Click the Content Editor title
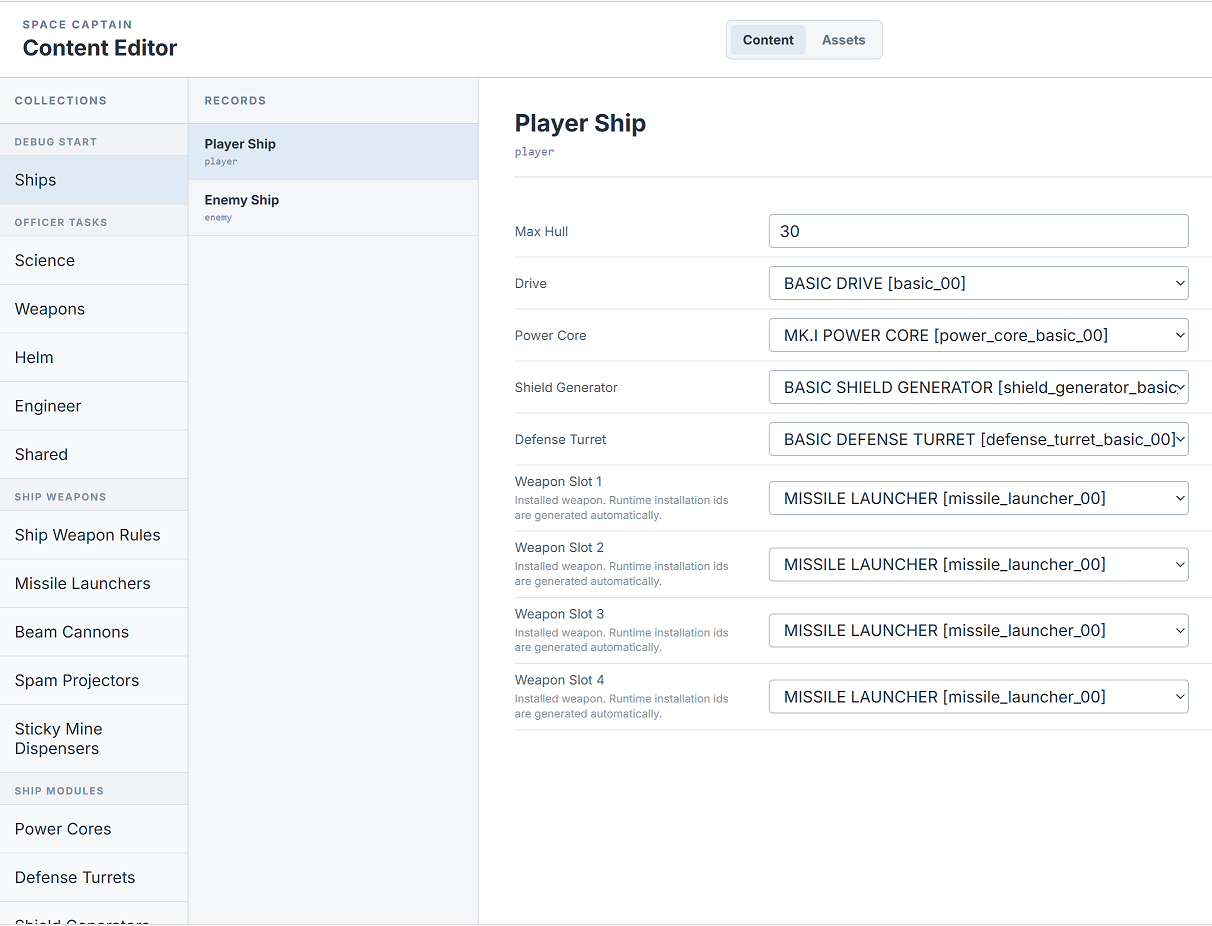 (x=100, y=48)
